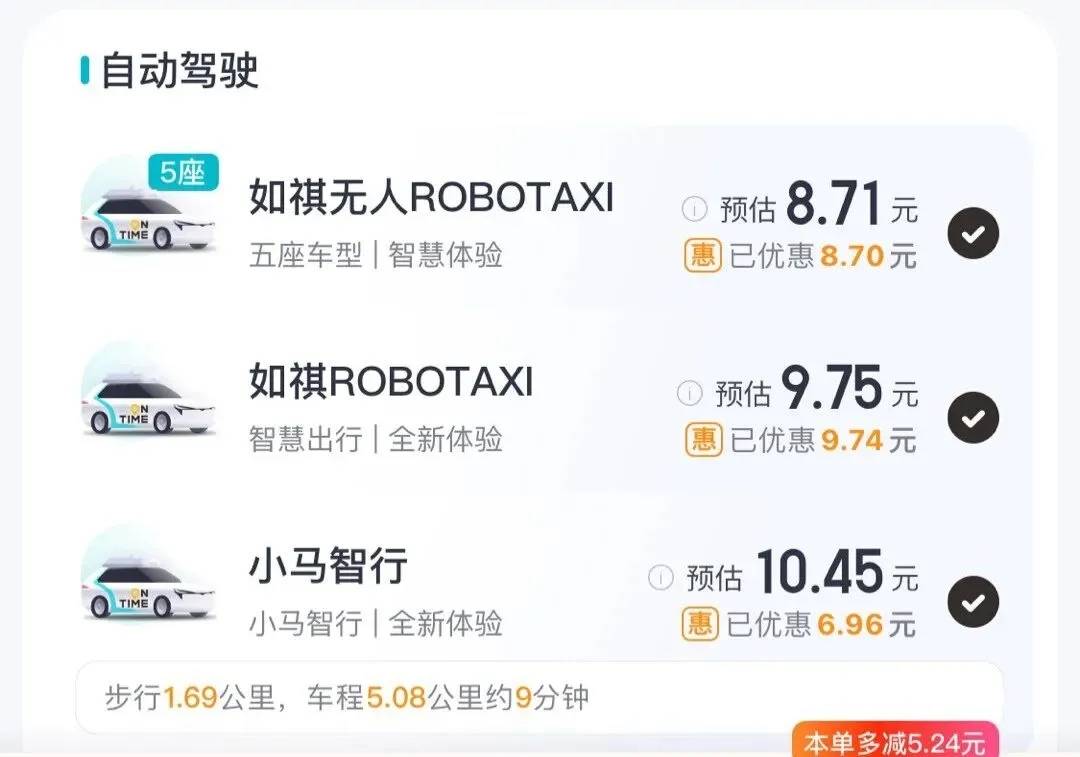Tap the 惠 discount badge for 6.96元
The height and width of the screenshot is (757, 1080).
(700, 623)
